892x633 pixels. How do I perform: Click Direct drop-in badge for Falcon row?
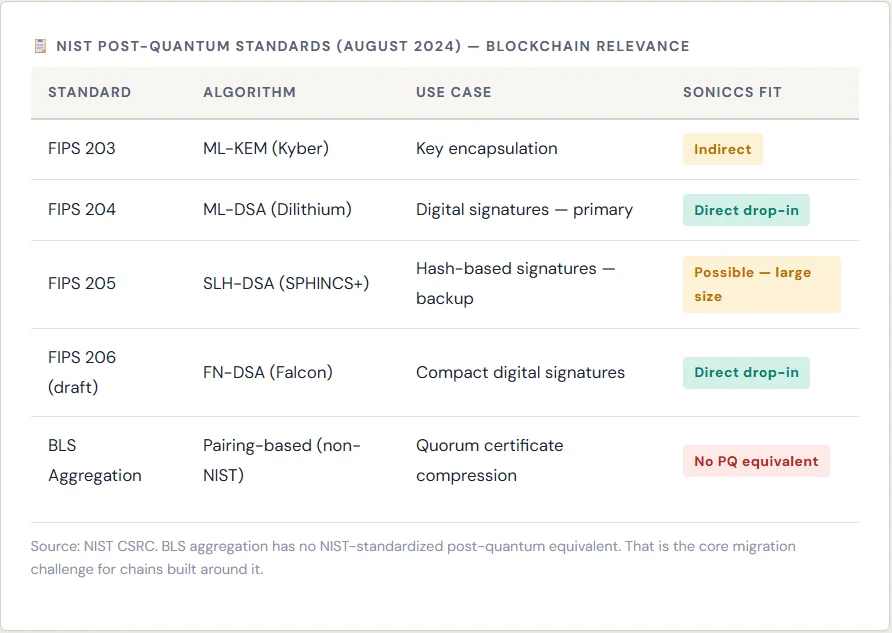746,372
